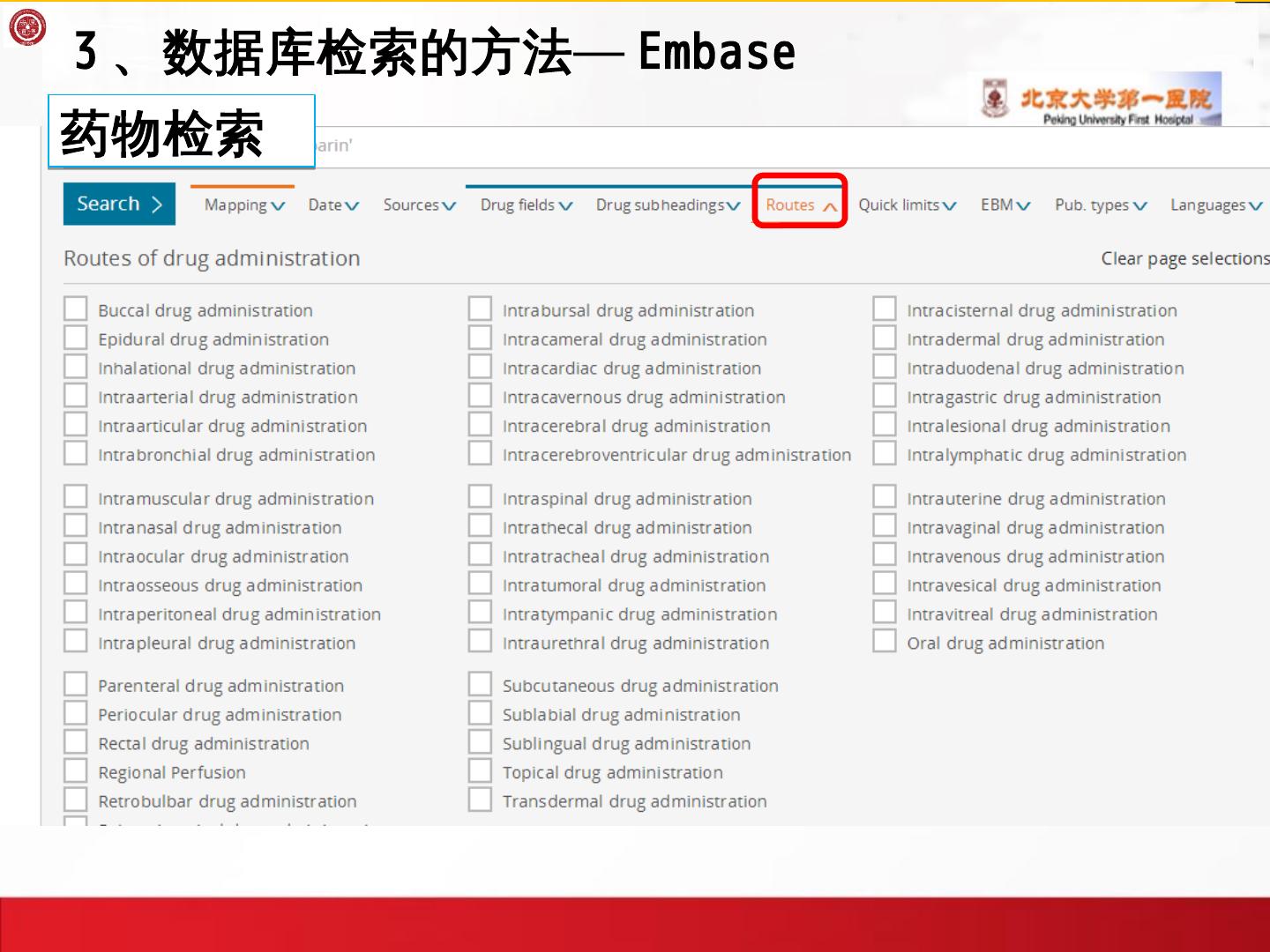
Task: Expand the Drug fields dropdown
Action: click(527, 205)
